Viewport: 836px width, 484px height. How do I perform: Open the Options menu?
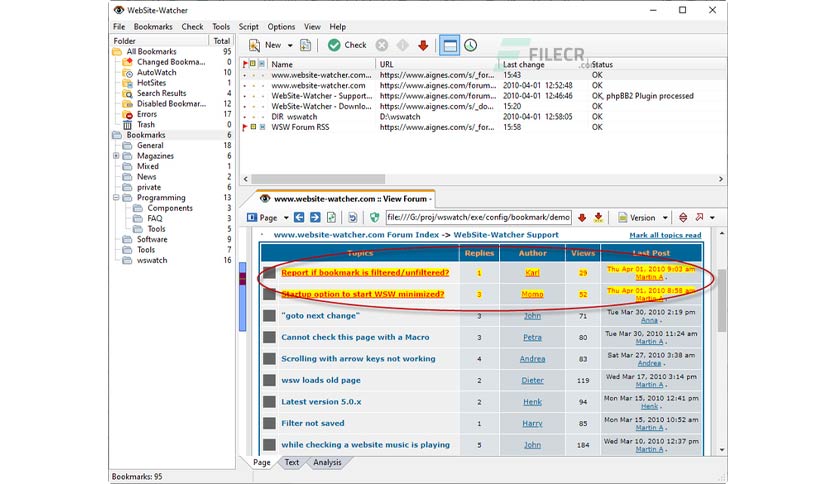click(x=281, y=27)
